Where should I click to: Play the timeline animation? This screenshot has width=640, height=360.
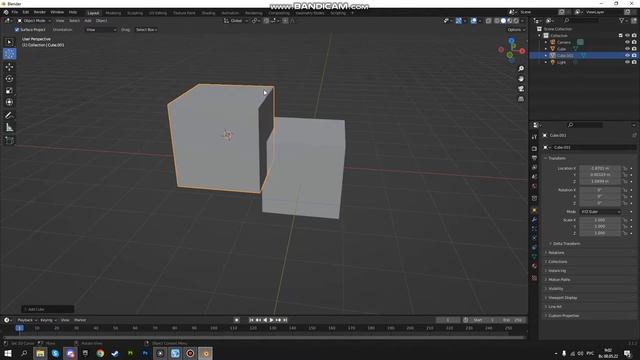(x=271, y=320)
